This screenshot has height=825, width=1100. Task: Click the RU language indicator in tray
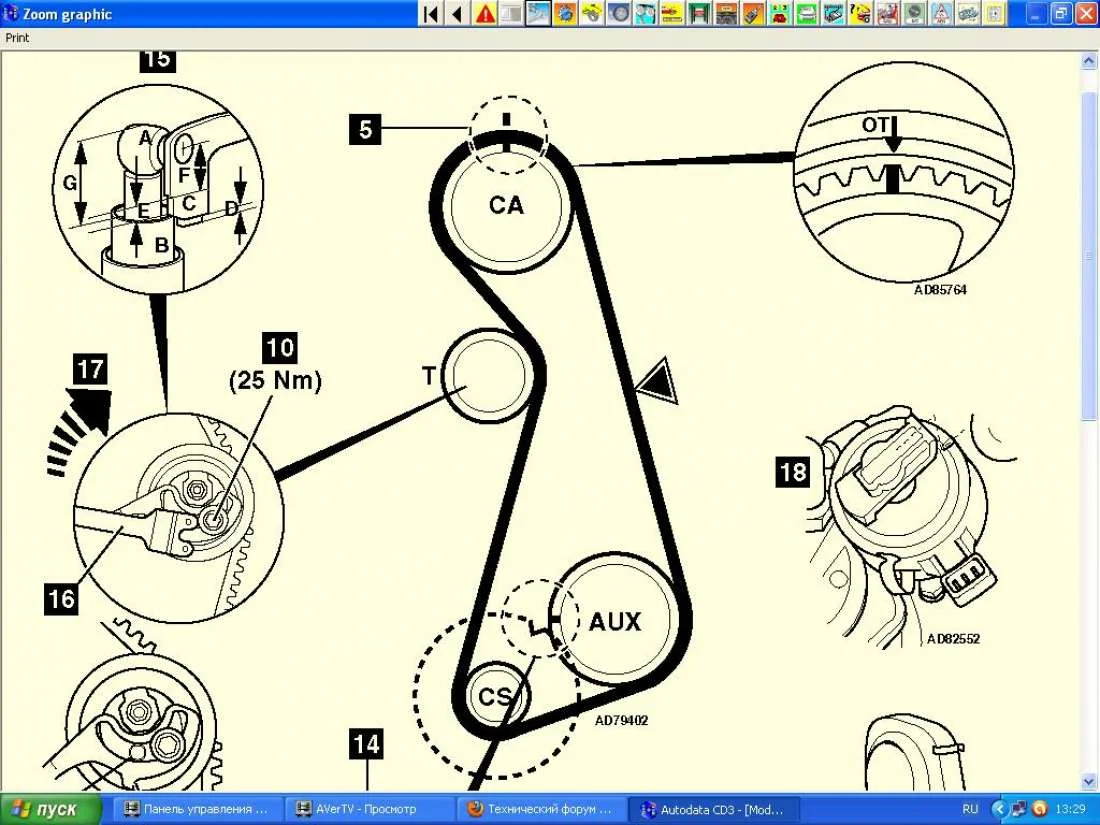[x=970, y=809]
